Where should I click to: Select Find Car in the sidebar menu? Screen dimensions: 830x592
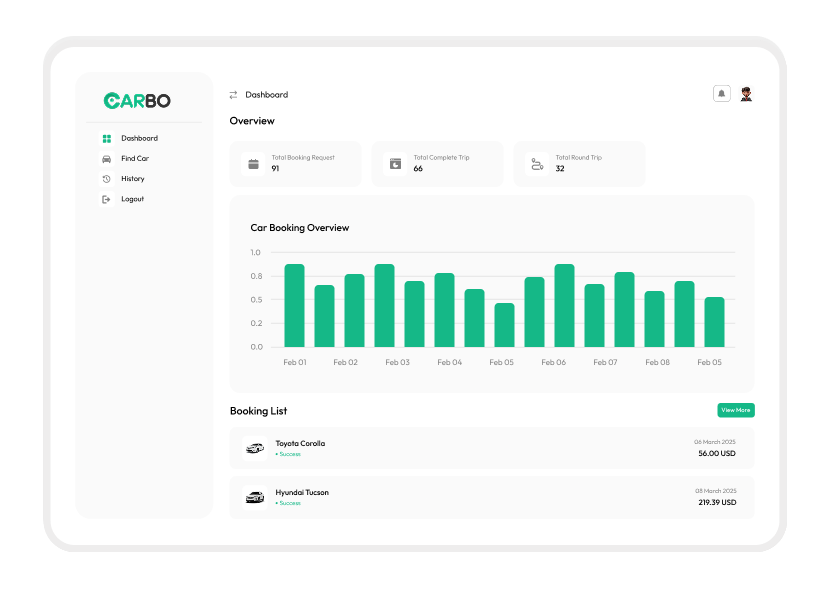coord(135,159)
